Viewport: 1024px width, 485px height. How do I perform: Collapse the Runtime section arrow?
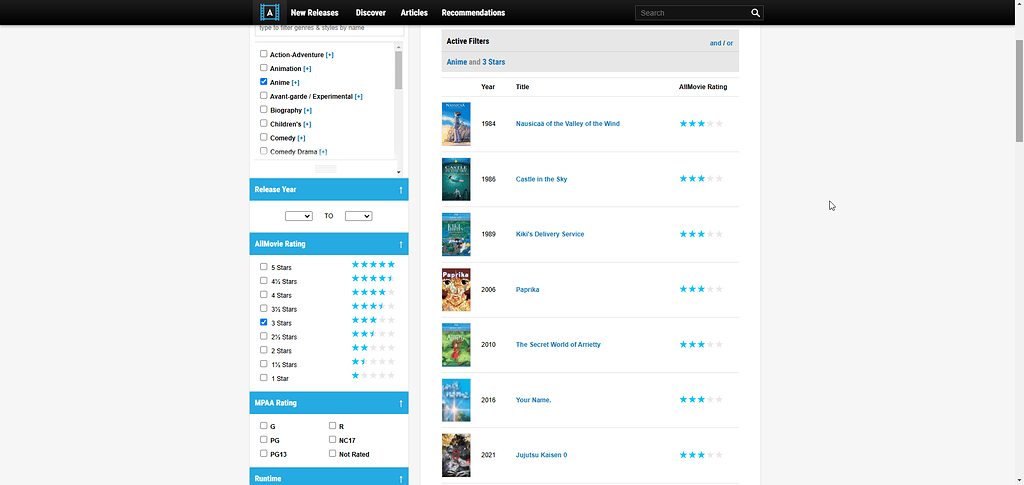coord(401,479)
